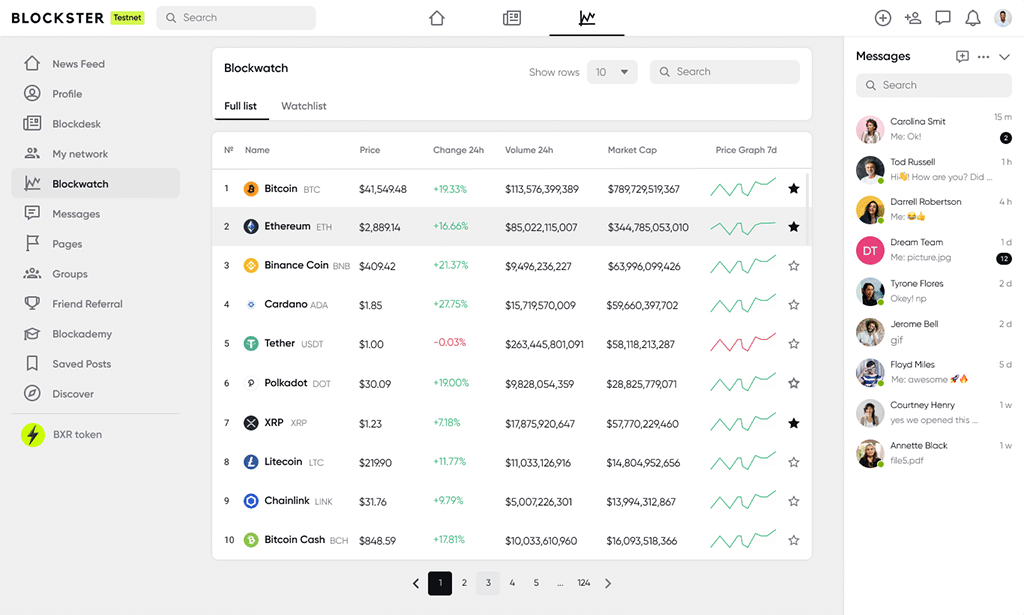
Task: Click the XRP coin icon
Action: [x=251, y=423]
